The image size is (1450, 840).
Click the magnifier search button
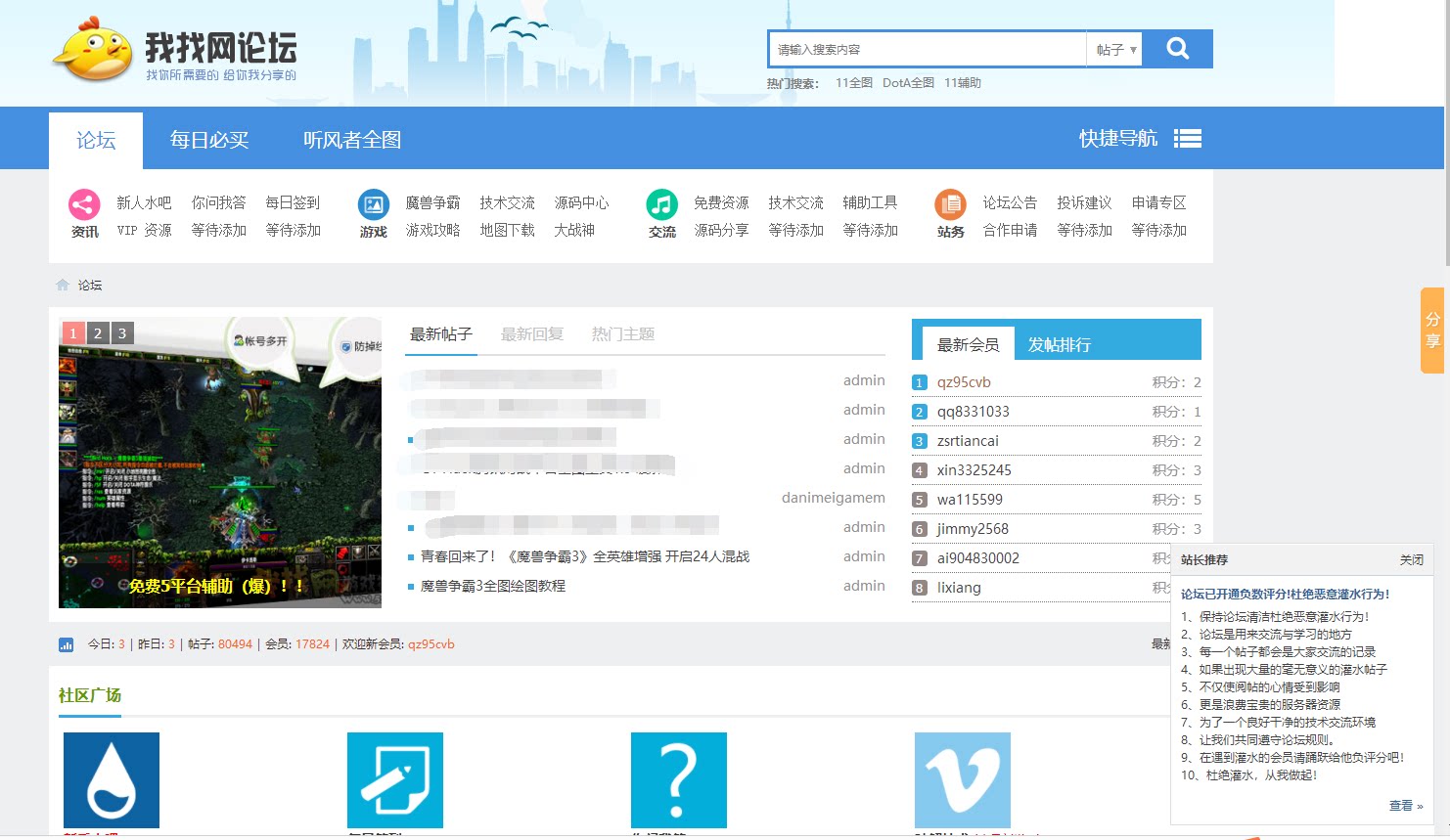coord(1178,49)
